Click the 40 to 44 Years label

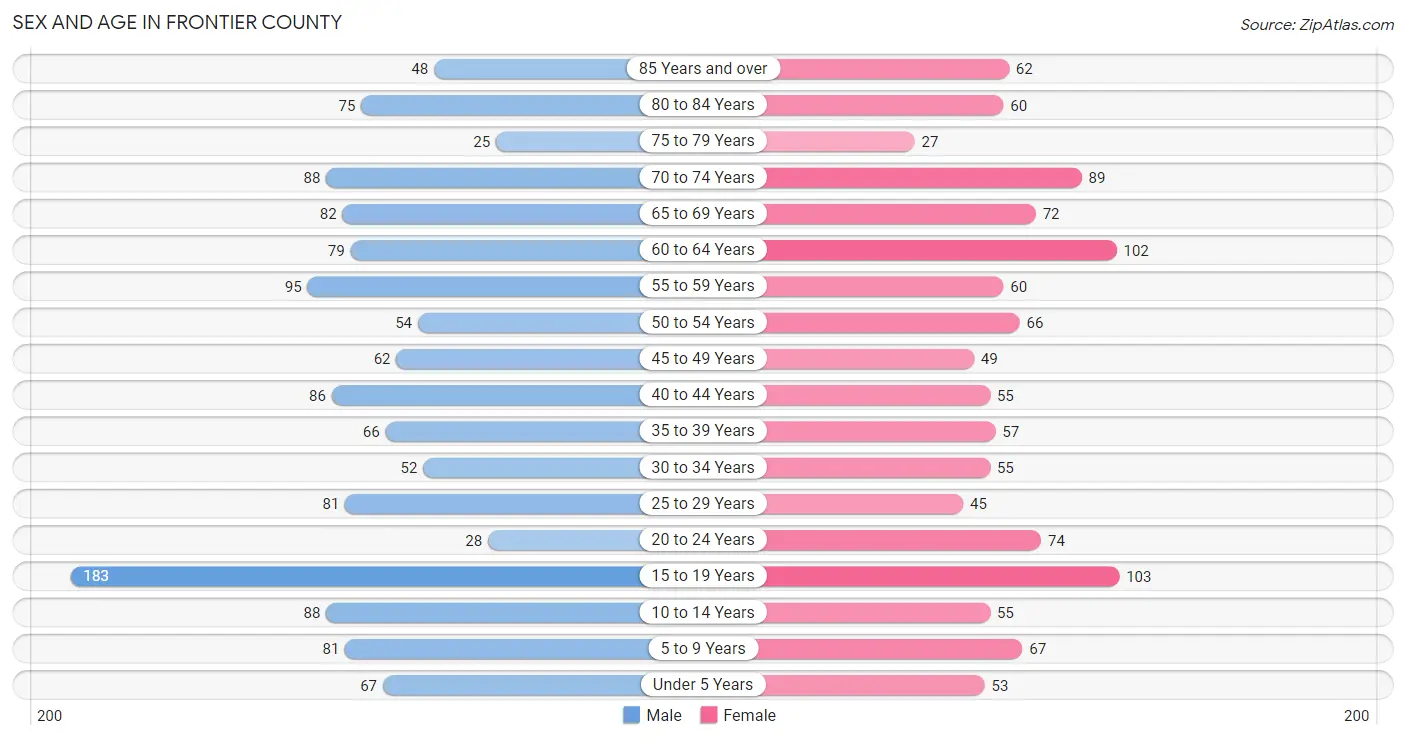[703, 395]
